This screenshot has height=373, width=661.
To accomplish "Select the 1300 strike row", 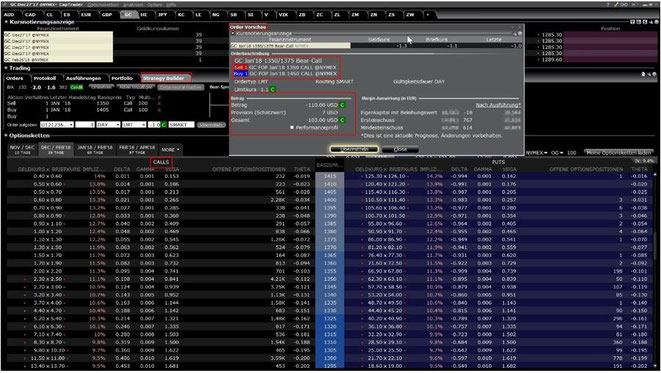I will 330,358.
